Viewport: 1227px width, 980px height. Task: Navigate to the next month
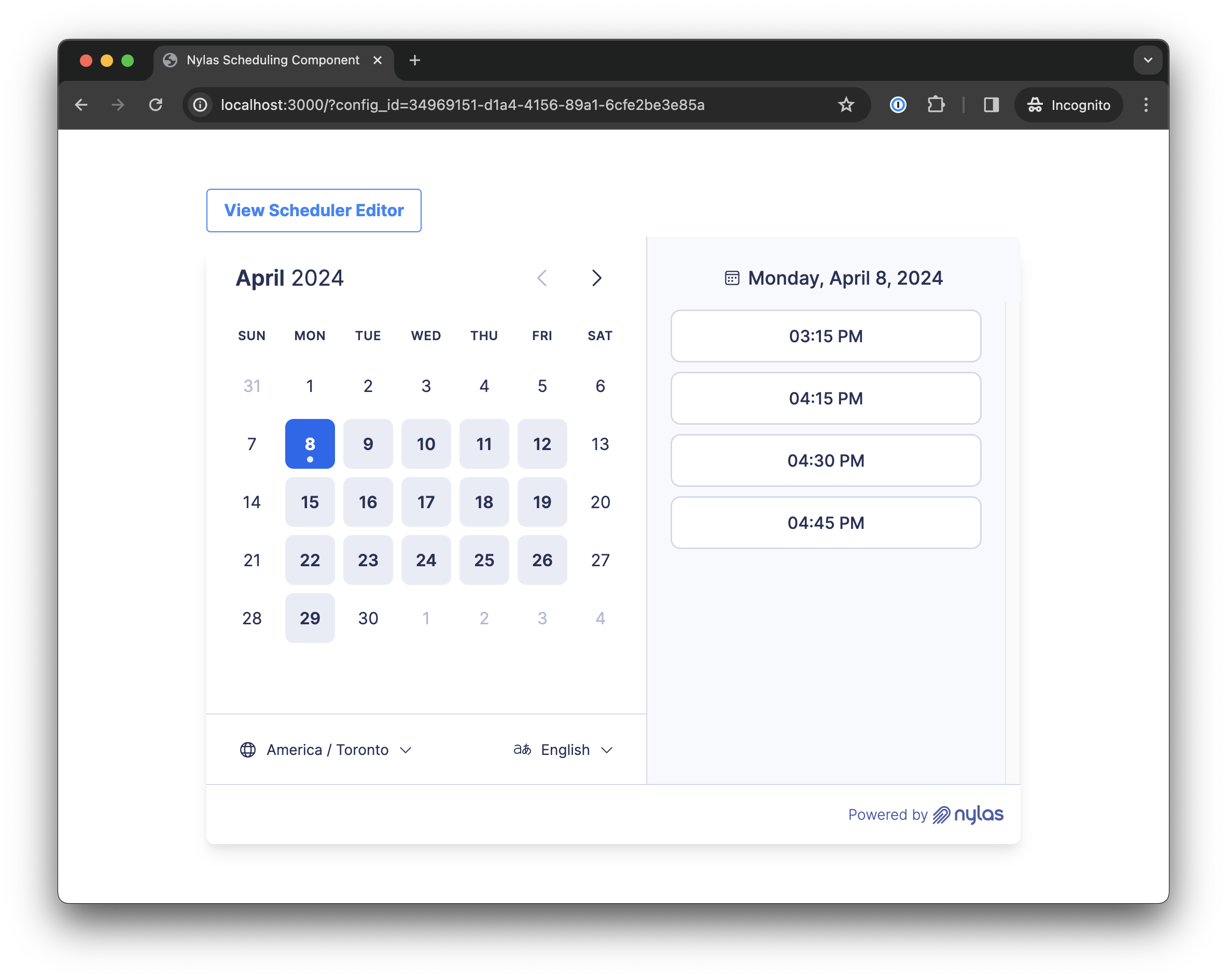(x=597, y=278)
